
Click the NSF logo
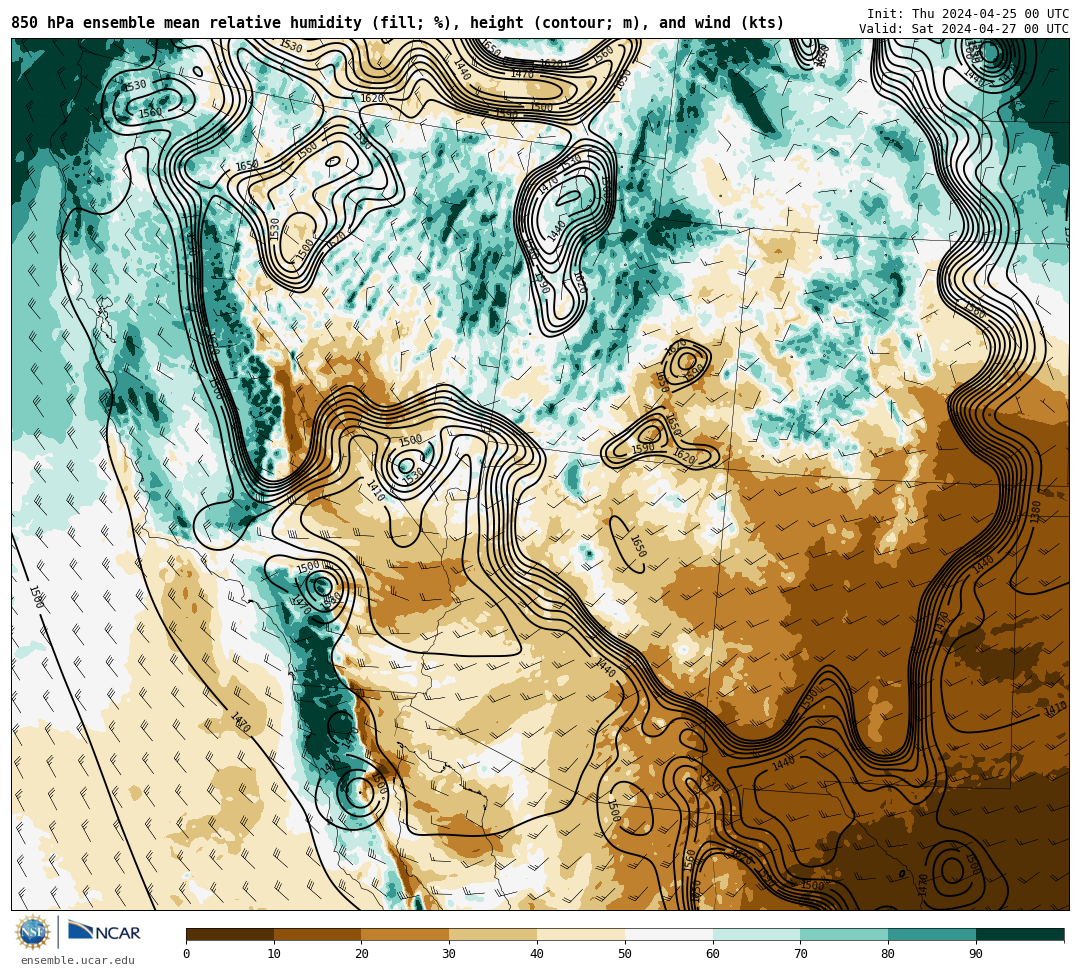[x=33, y=932]
